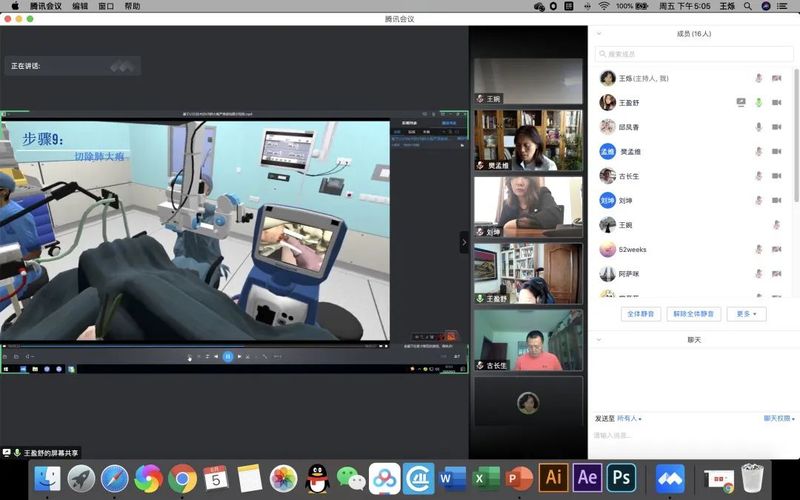Pause the shared video playback
Image resolution: width=800 pixels, height=500 pixels.
point(228,356)
